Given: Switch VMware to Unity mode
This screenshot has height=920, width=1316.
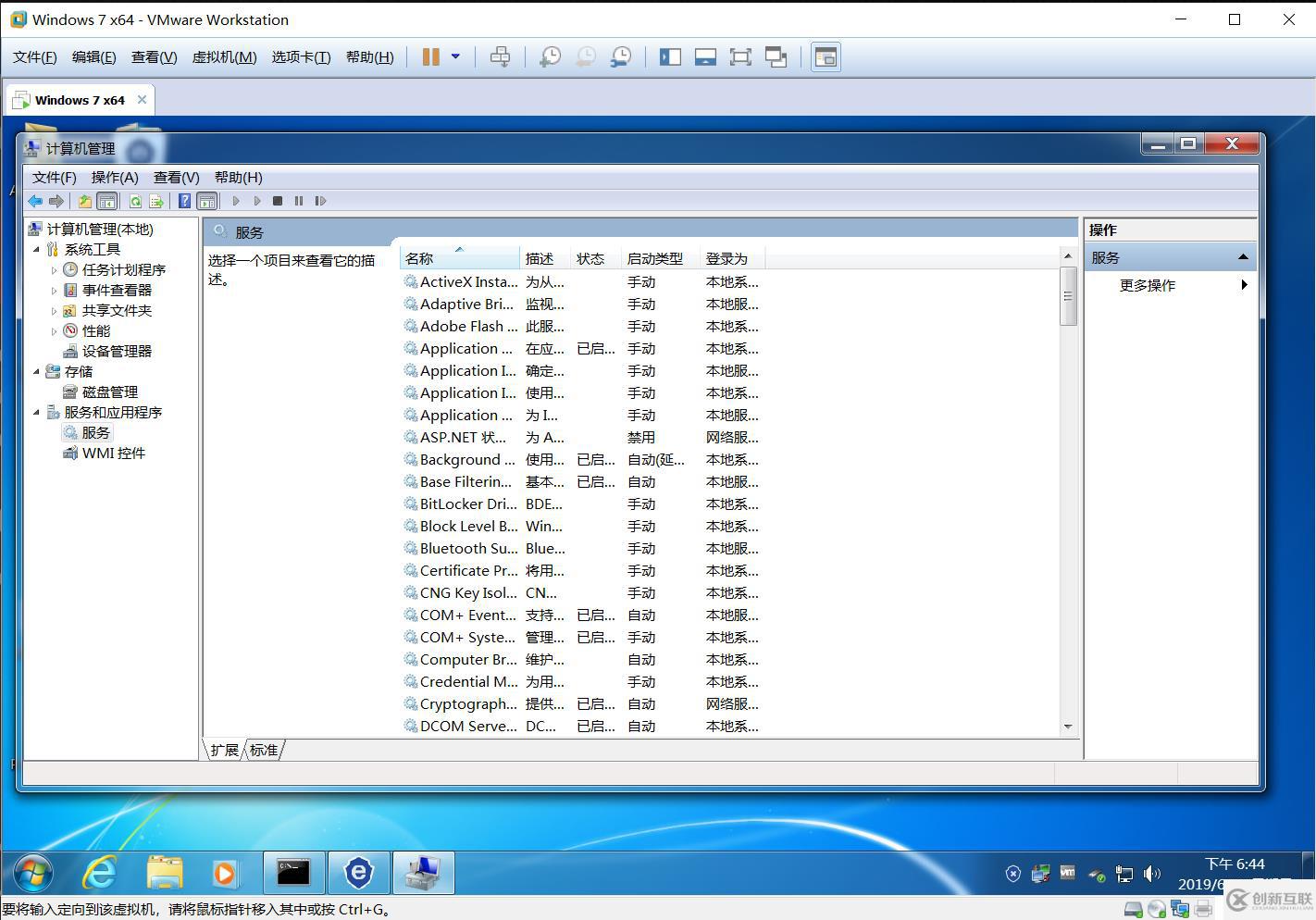Looking at the screenshot, I should tap(776, 57).
